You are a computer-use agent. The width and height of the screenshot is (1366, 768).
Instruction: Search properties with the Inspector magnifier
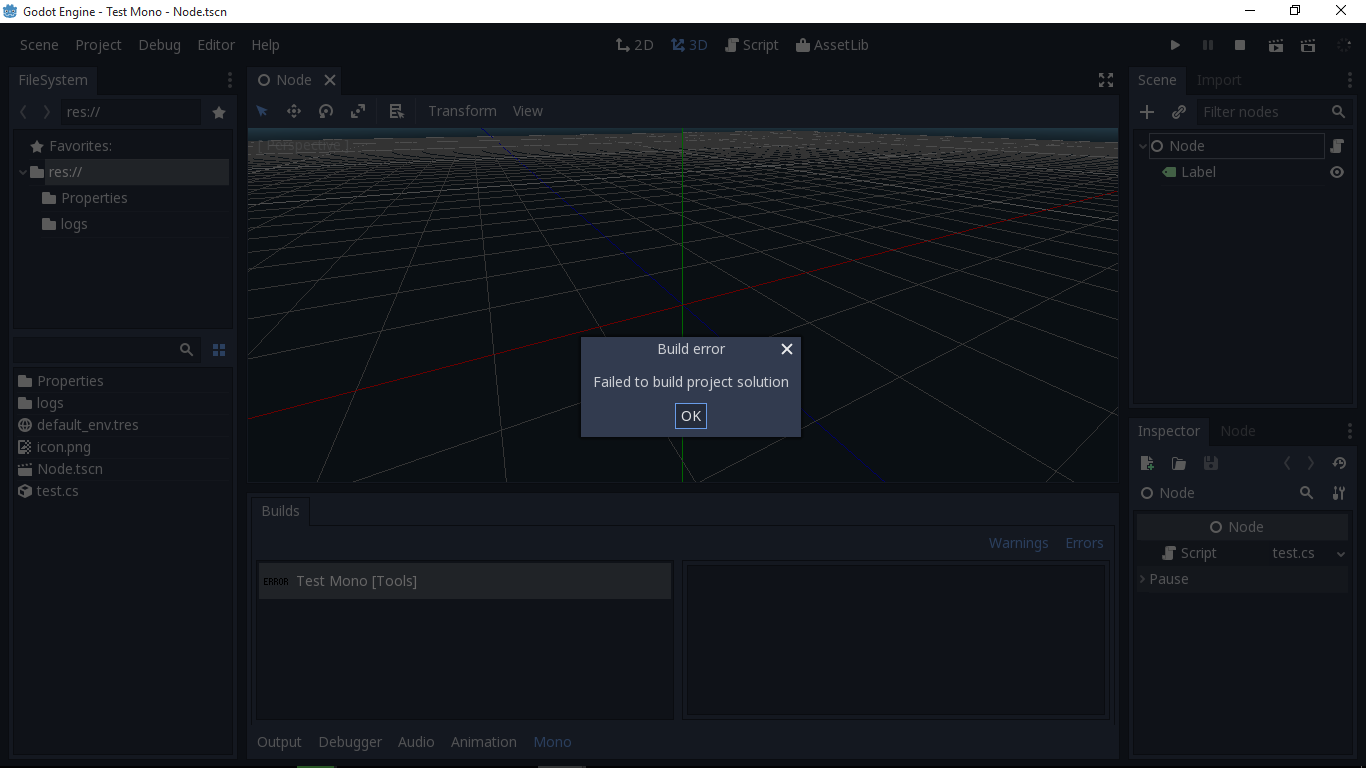click(1306, 493)
